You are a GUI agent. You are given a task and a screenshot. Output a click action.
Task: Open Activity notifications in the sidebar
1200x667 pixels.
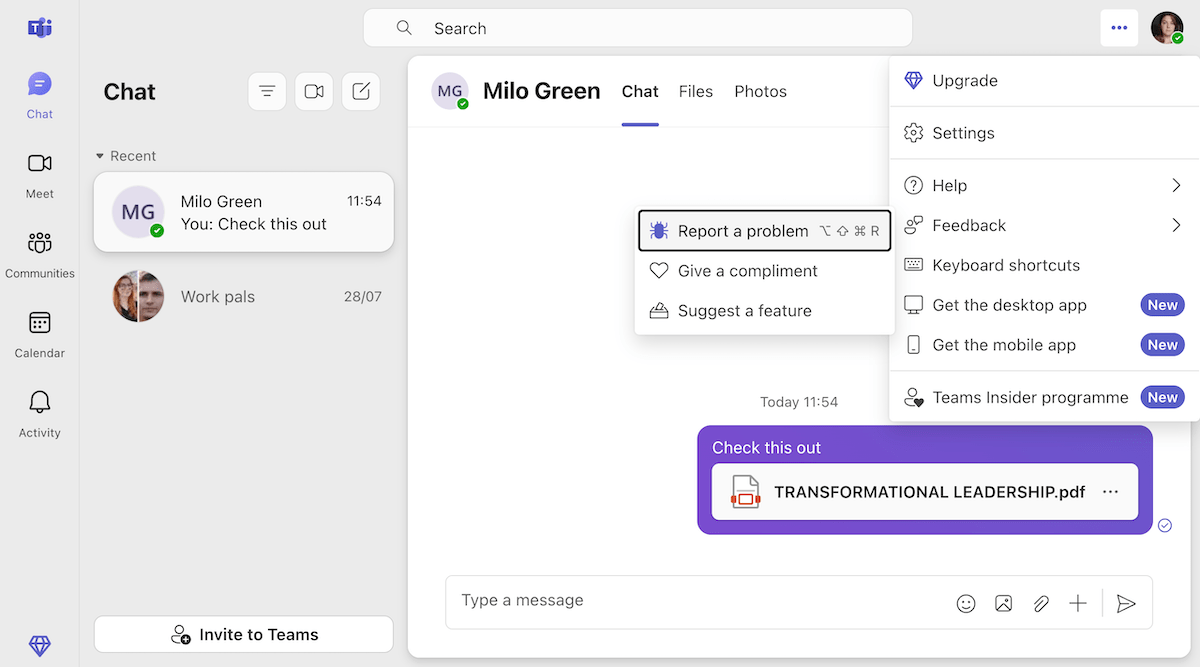(x=40, y=415)
